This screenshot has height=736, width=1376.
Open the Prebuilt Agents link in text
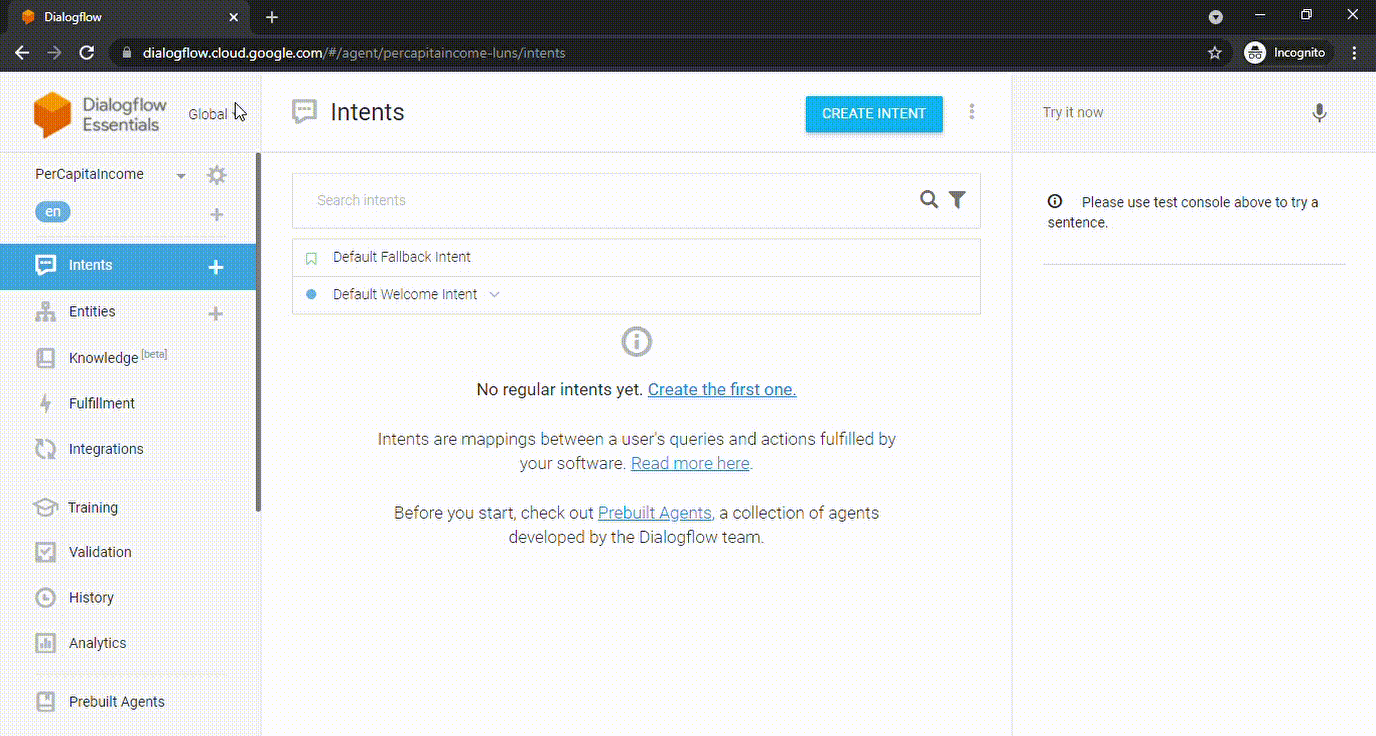click(x=654, y=513)
